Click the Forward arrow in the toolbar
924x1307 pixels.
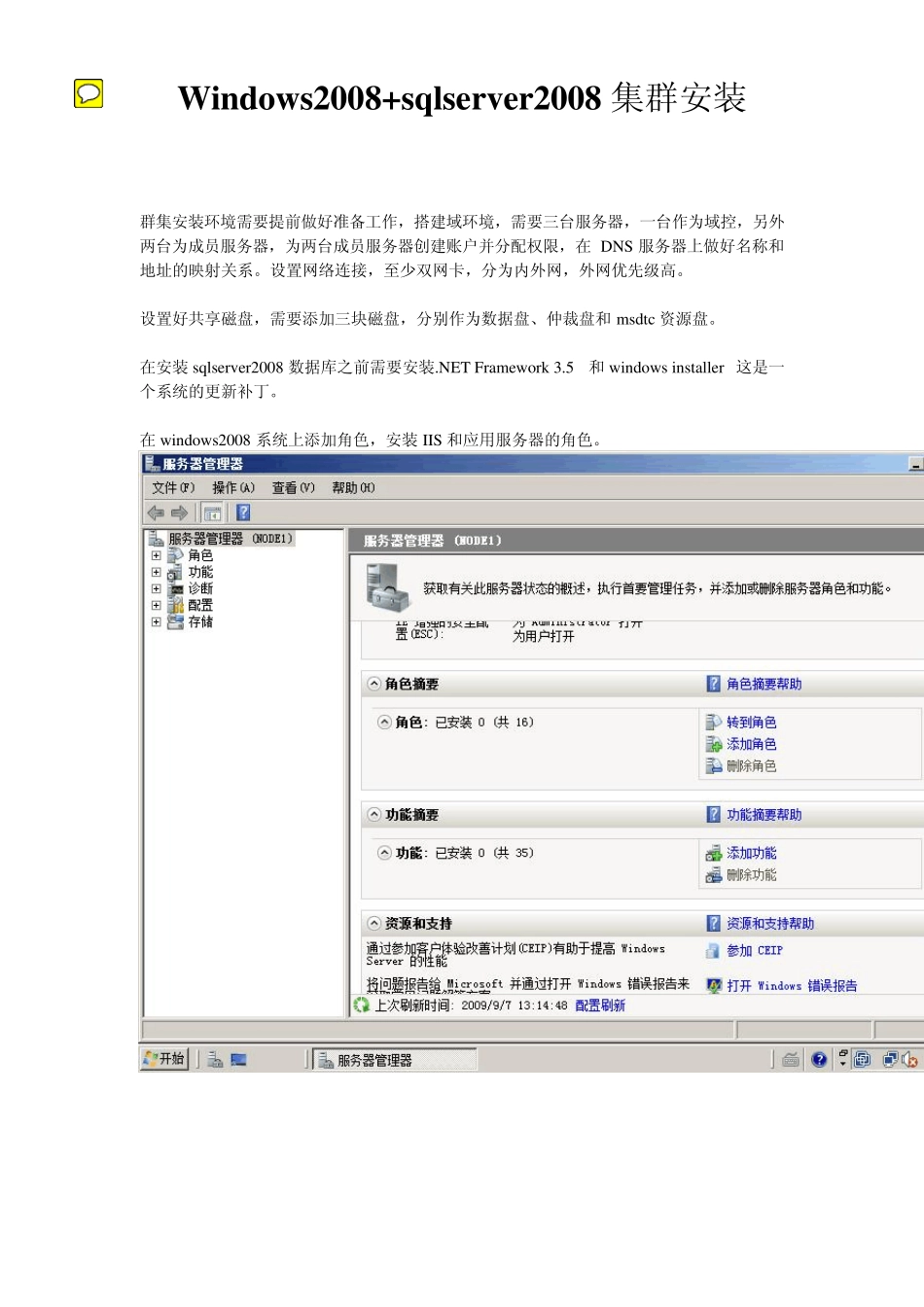point(180,512)
